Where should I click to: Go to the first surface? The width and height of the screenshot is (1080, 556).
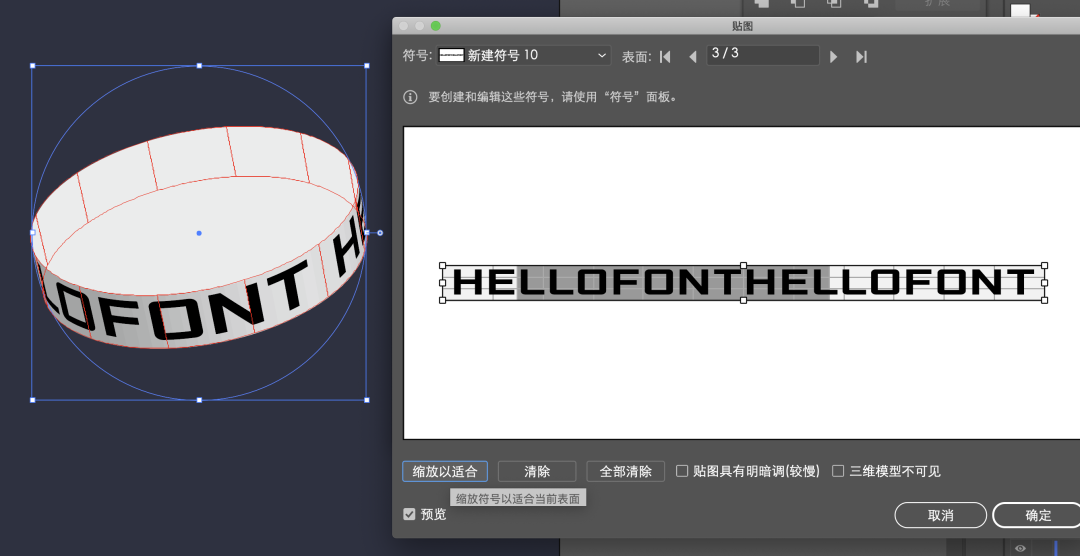665,57
